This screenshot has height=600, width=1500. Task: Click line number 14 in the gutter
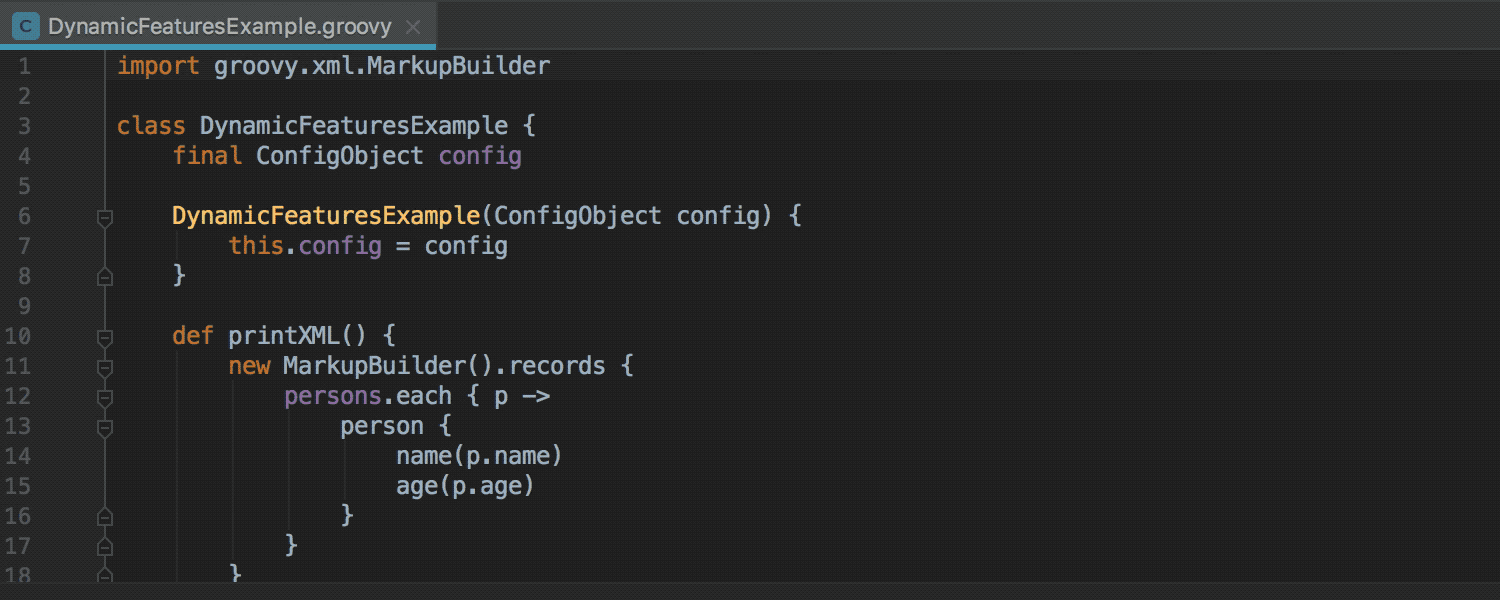pyautogui.click(x=19, y=456)
